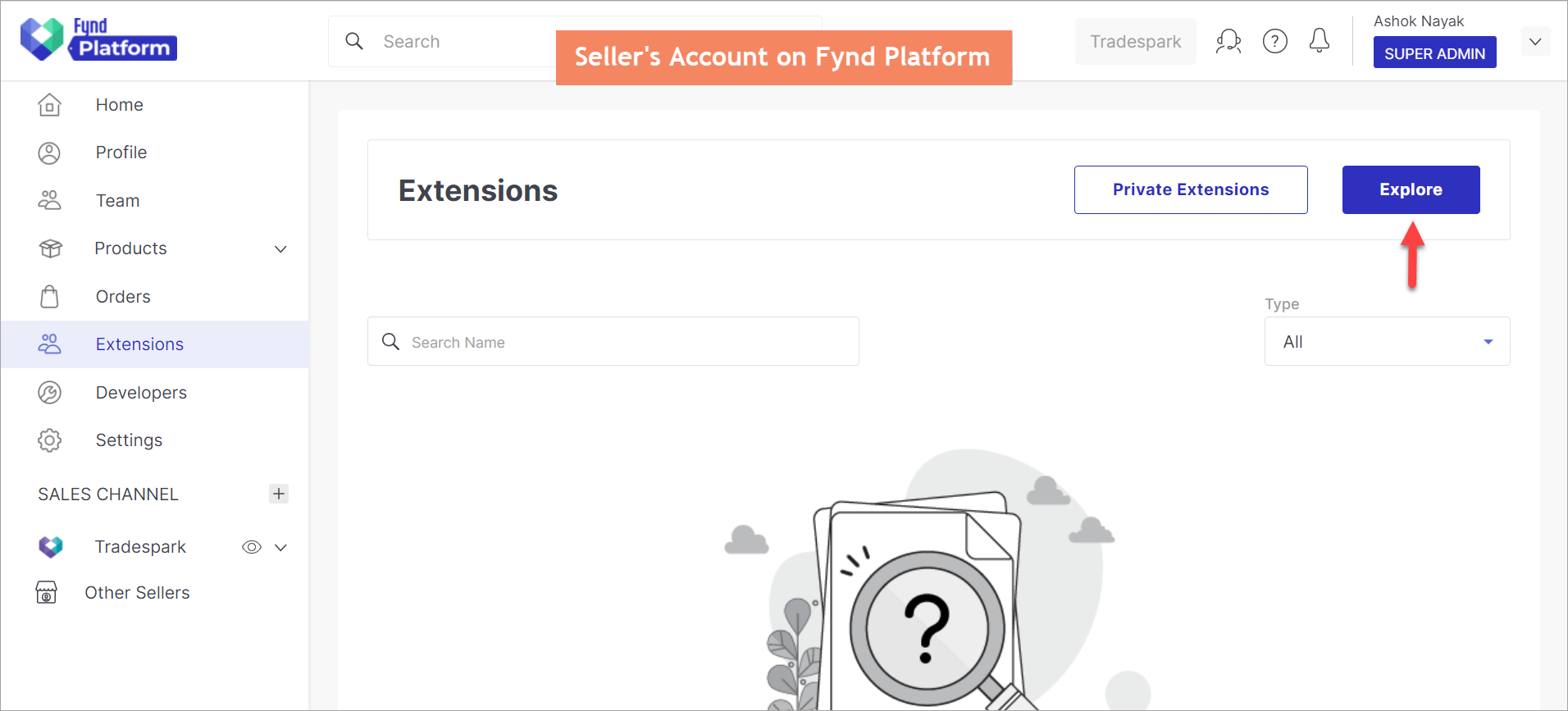Click the Fynd Platform logo
Screen dimensions: 1568x711
coord(98,39)
